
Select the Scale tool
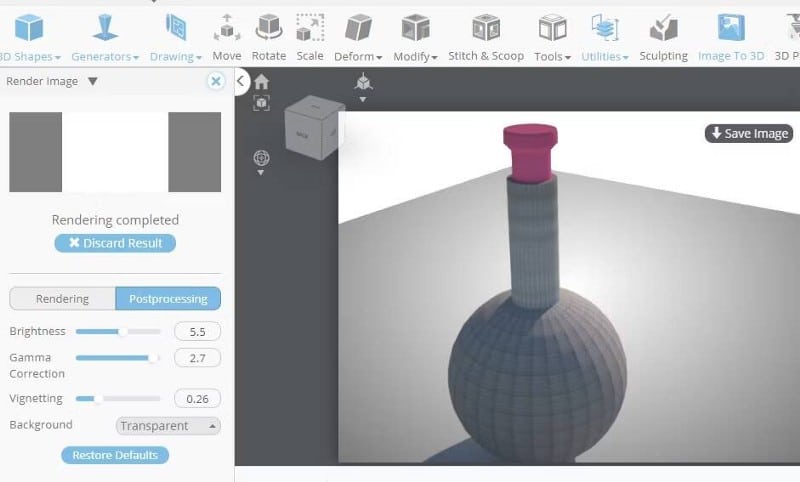(310, 36)
